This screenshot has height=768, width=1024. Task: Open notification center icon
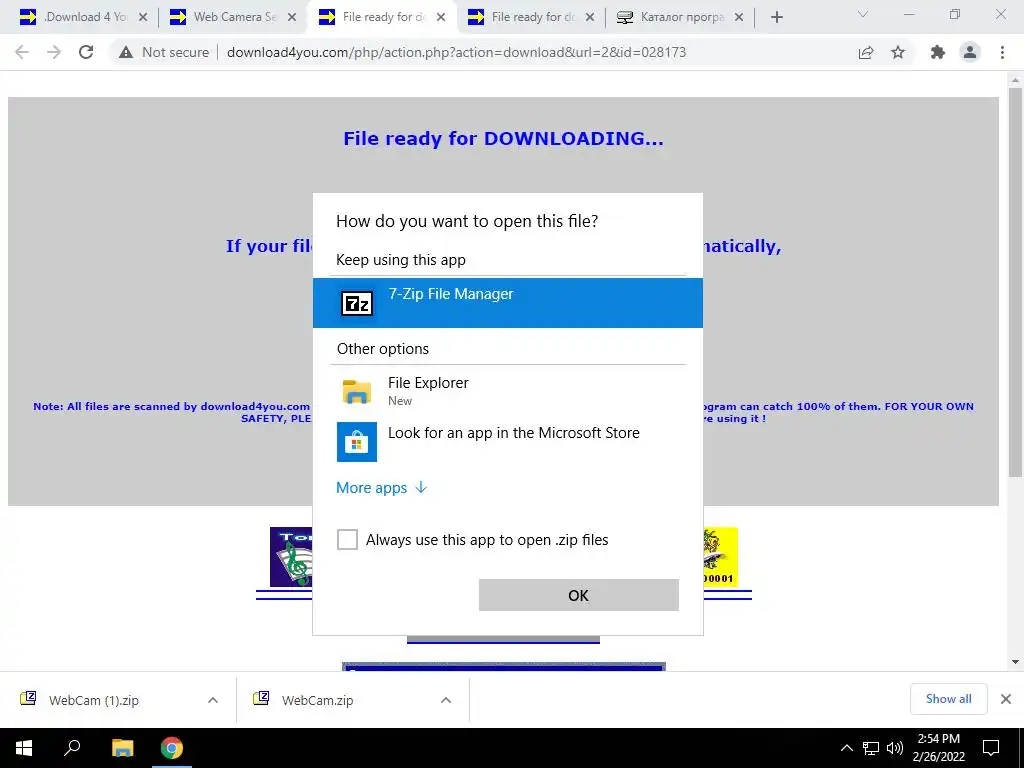tap(991, 748)
